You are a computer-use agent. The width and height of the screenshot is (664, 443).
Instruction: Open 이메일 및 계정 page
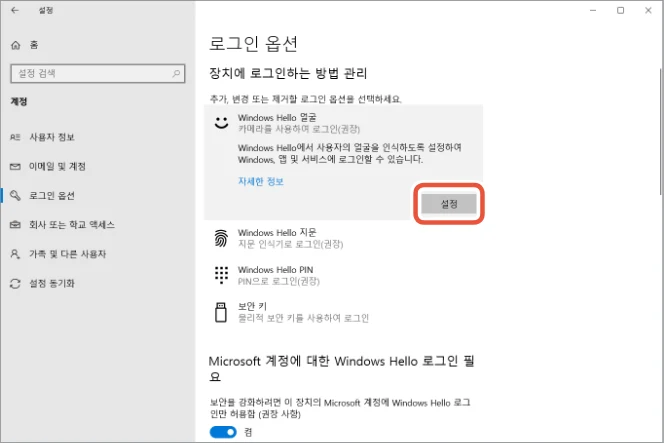(57, 166)
